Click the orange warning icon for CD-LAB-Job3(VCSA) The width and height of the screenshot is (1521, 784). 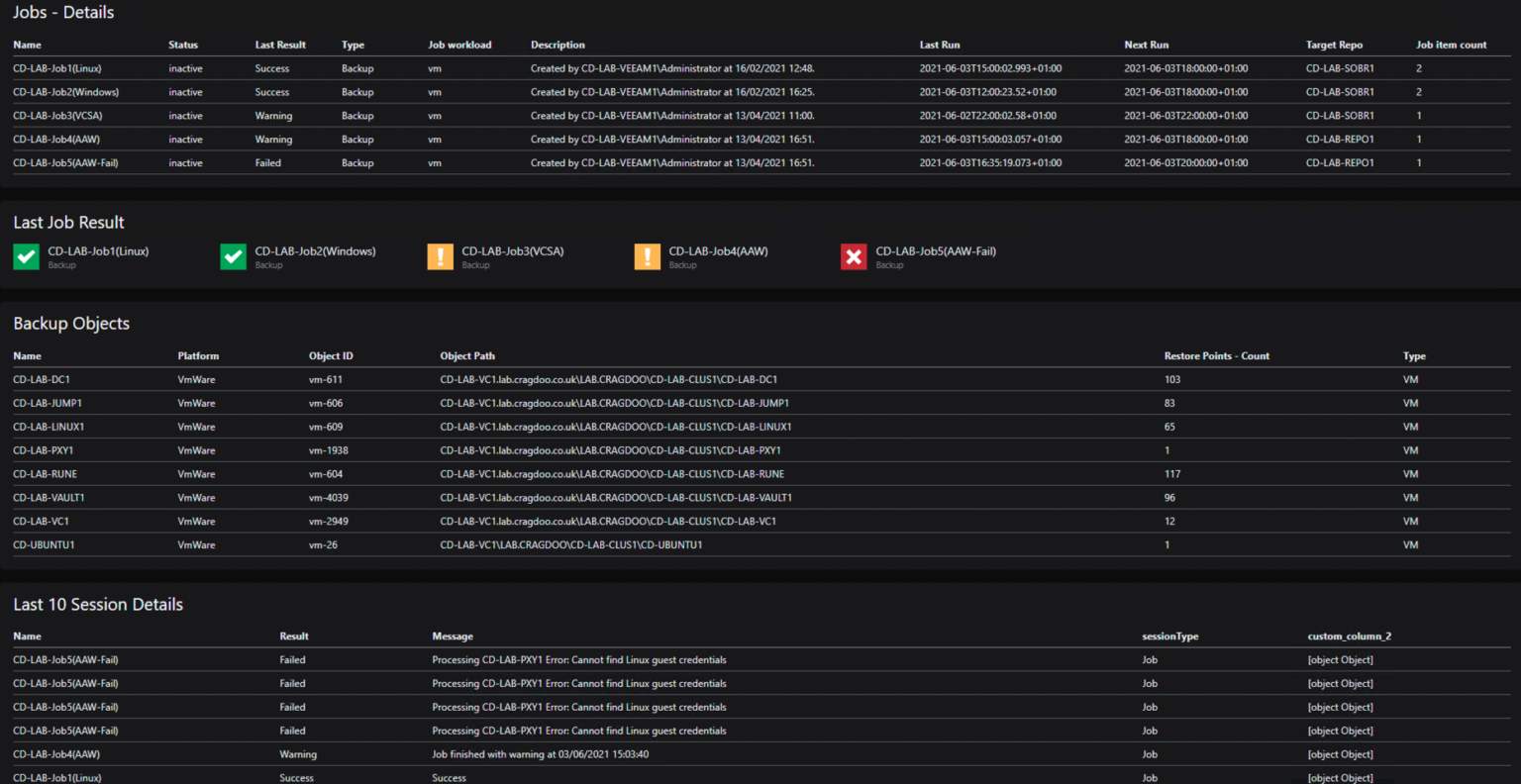coord(440,255)
